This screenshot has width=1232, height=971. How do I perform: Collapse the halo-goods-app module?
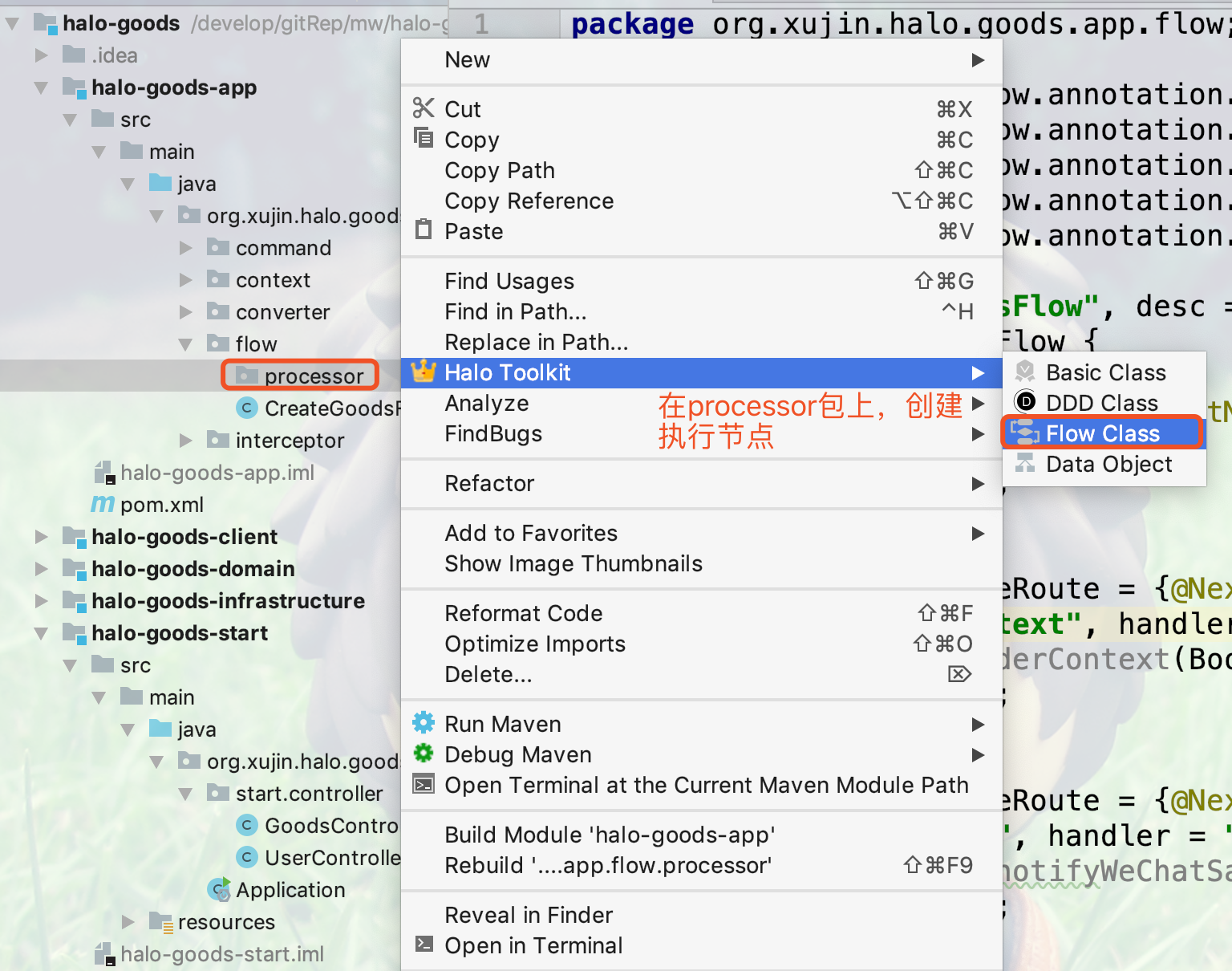42,87
